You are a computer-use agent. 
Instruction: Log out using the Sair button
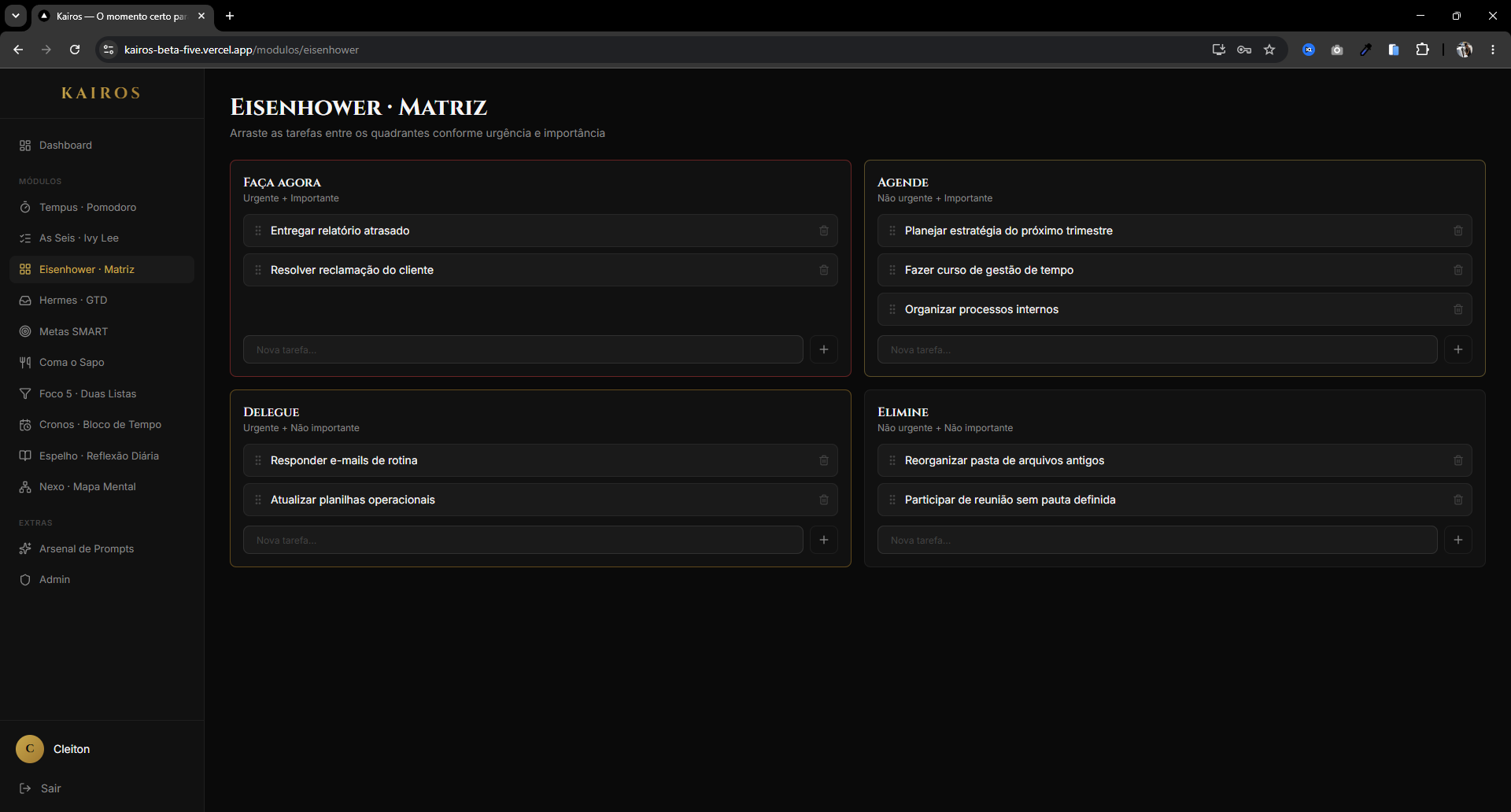40,788
